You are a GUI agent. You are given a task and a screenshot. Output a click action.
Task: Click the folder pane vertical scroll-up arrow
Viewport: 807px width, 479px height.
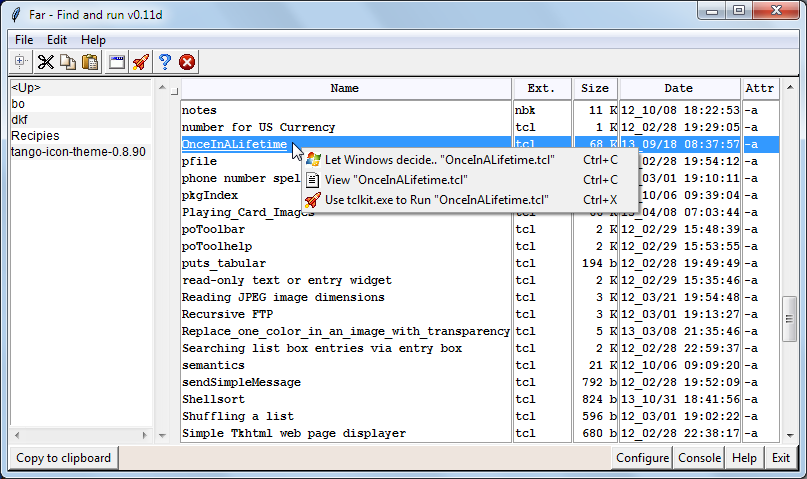click(162, 88)
